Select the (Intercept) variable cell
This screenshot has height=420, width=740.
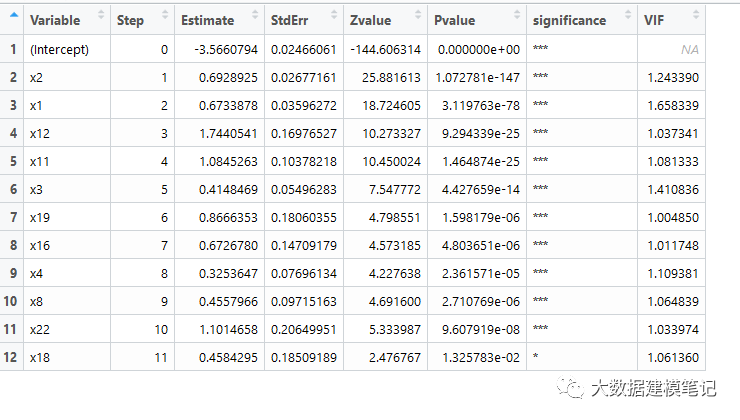pyautogui.click(x=59, y=49)
